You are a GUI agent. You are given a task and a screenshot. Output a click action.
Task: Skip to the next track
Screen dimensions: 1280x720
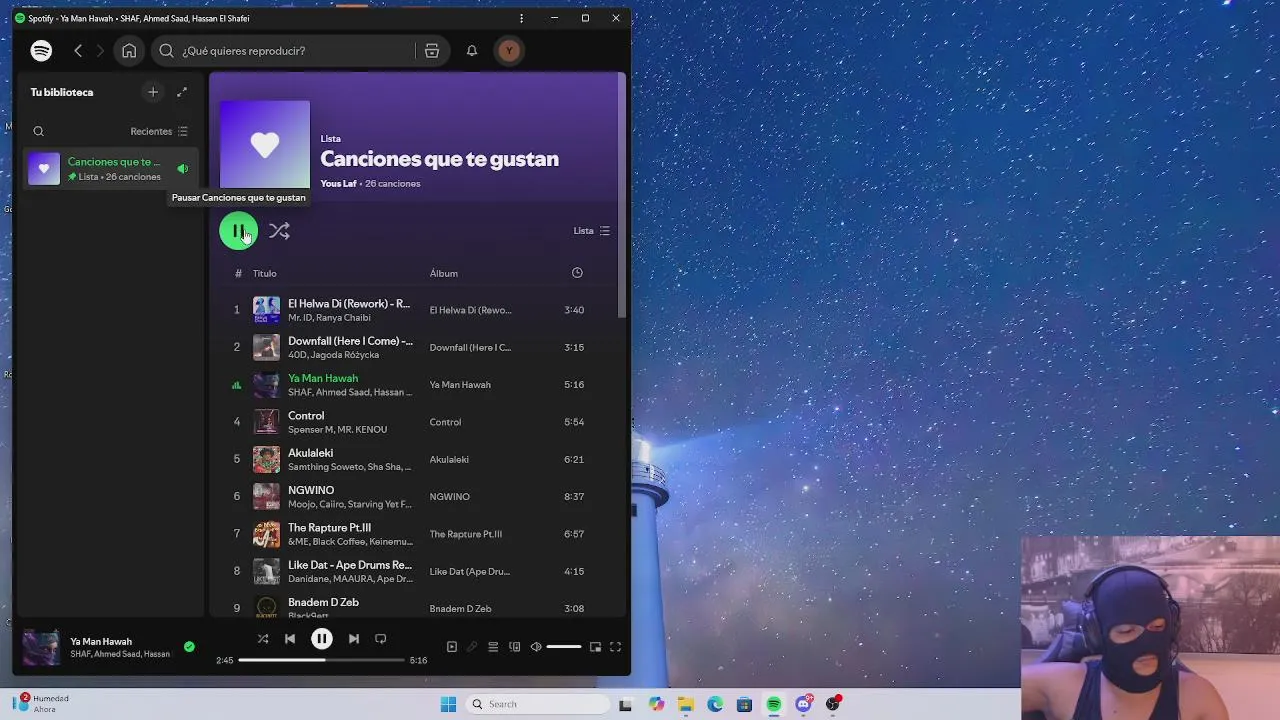click(353, 639)
